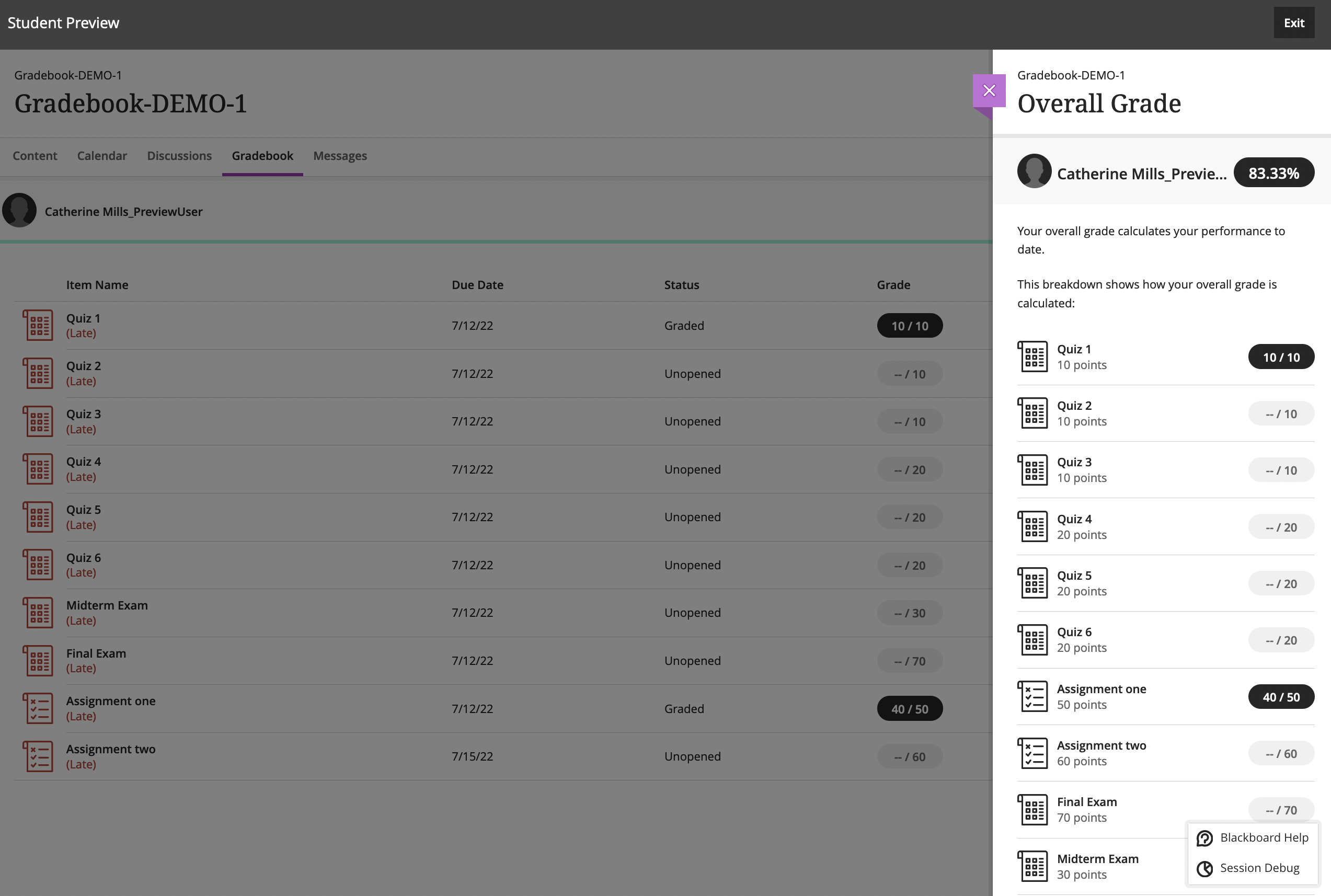Image resolution: width=1331 pixels, height=896 pixels.
Task: Click the 83.33% overall grade pill
Action: click(1273, 173)
